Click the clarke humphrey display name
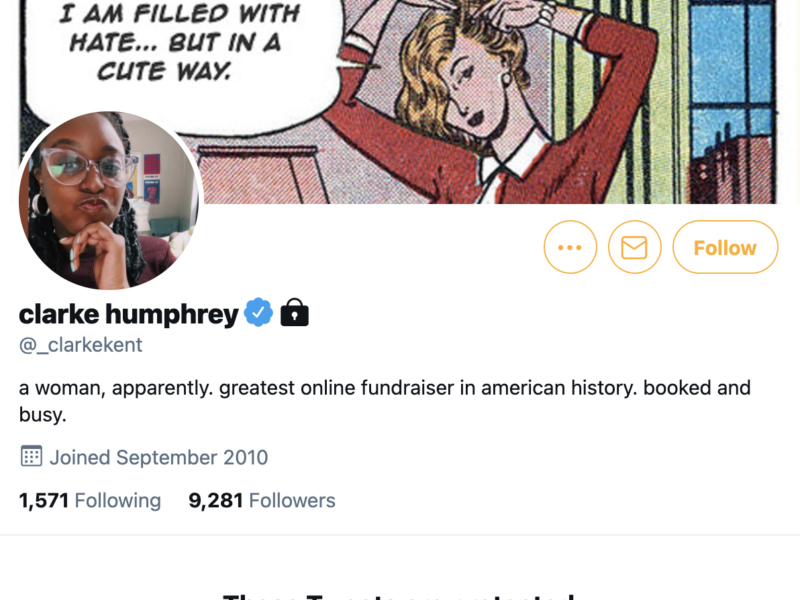 [x=129, y=314]
